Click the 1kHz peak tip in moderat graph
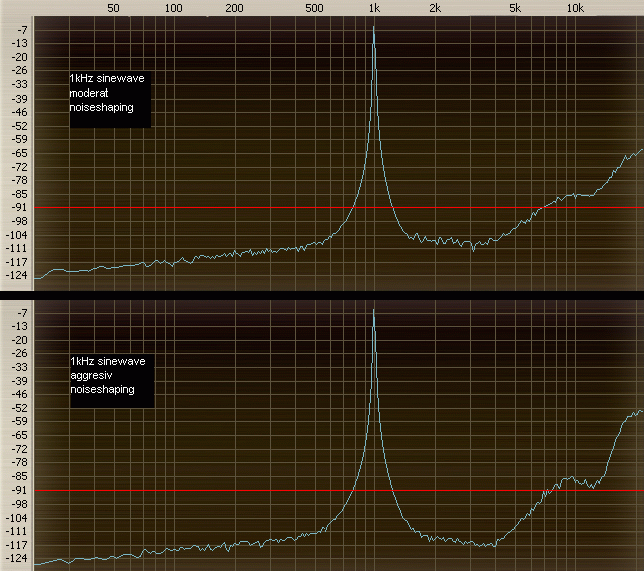 coord(373,27)
